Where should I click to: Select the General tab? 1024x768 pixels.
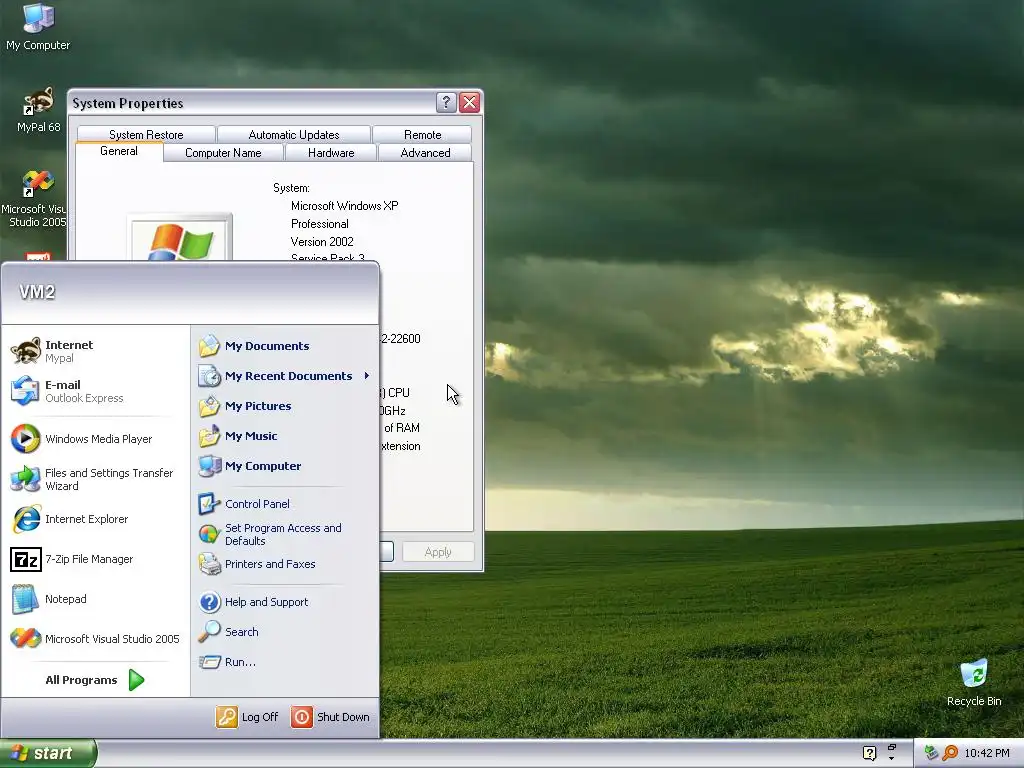(119, 152)
